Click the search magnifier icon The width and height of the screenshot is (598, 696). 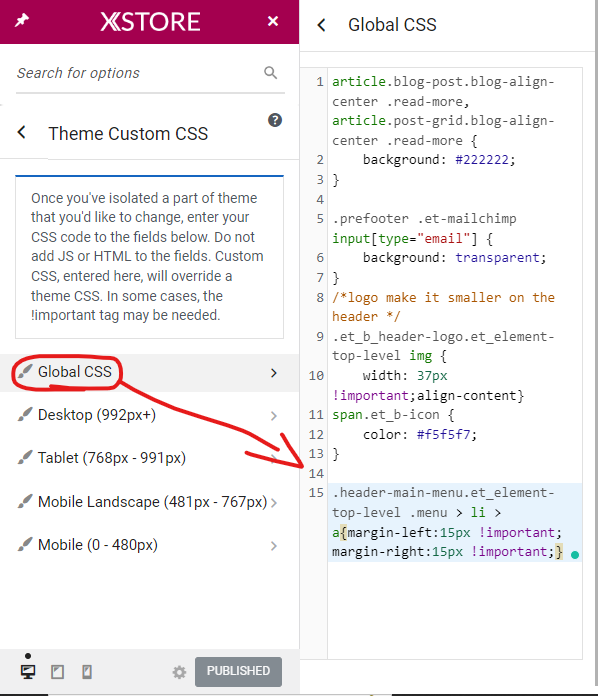pos(270,72)
